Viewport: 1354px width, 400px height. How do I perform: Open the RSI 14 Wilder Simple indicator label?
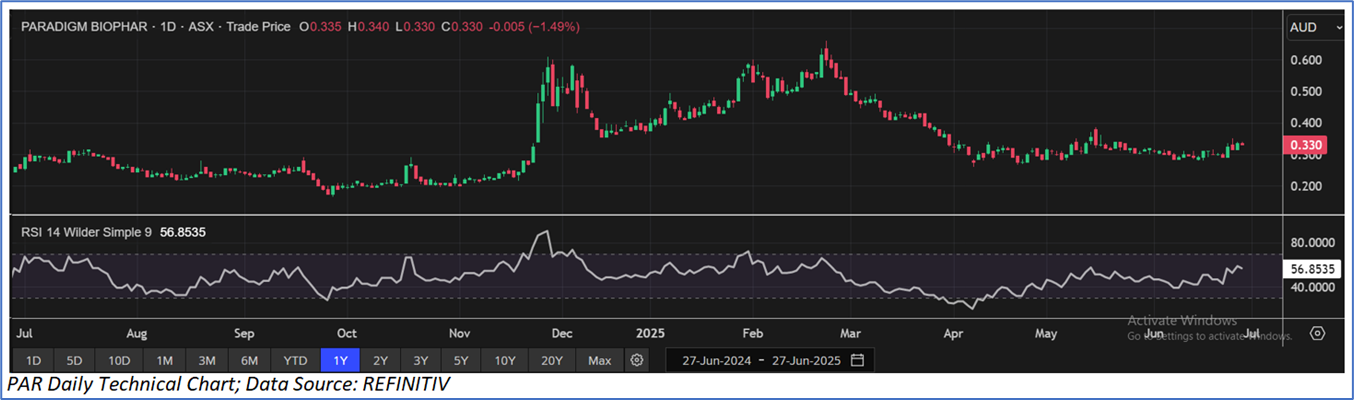pos(87,232)
